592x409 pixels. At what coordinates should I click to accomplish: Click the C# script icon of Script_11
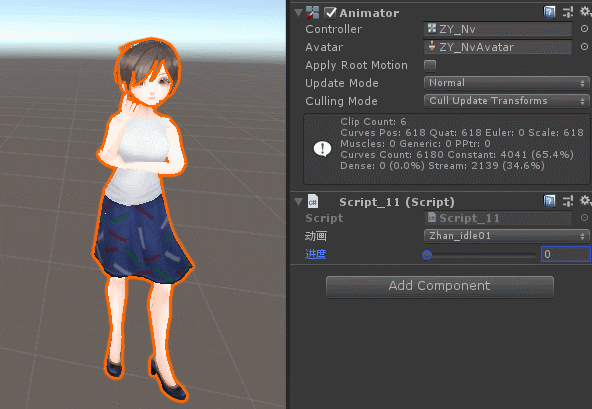pyautogui.click(x=313, y=202)
